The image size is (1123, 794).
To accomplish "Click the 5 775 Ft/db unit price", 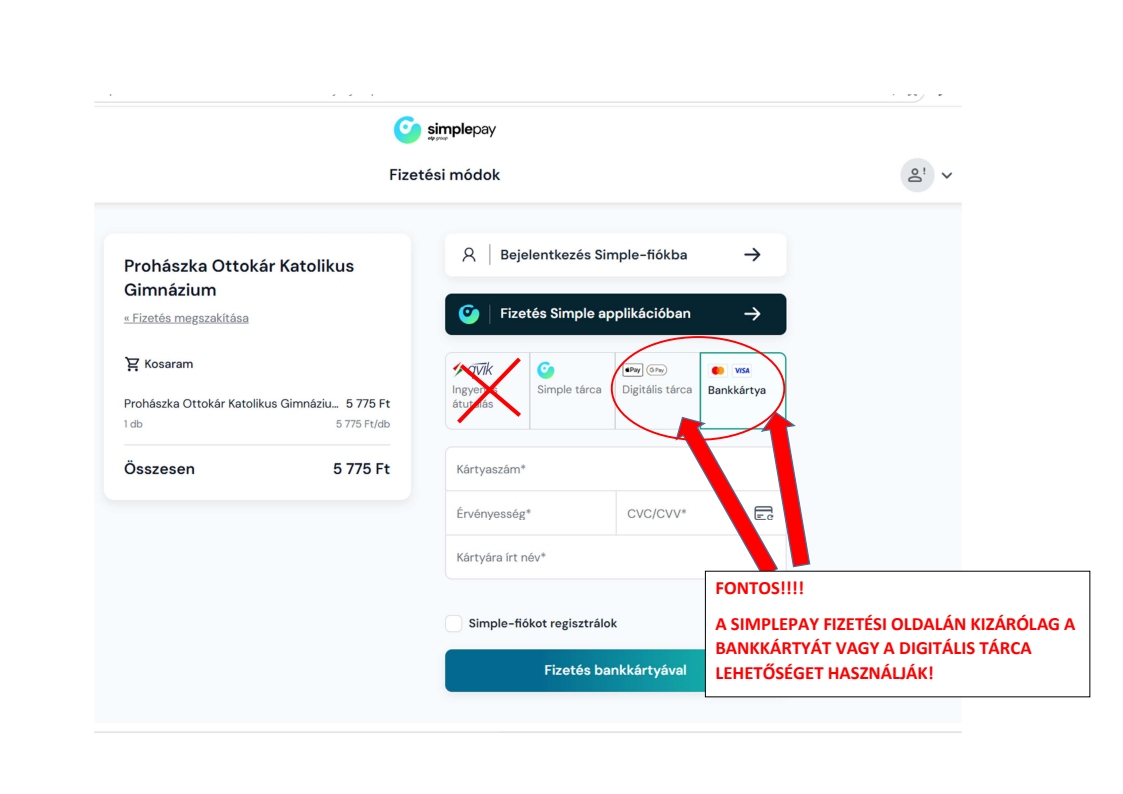I will 363,424.
